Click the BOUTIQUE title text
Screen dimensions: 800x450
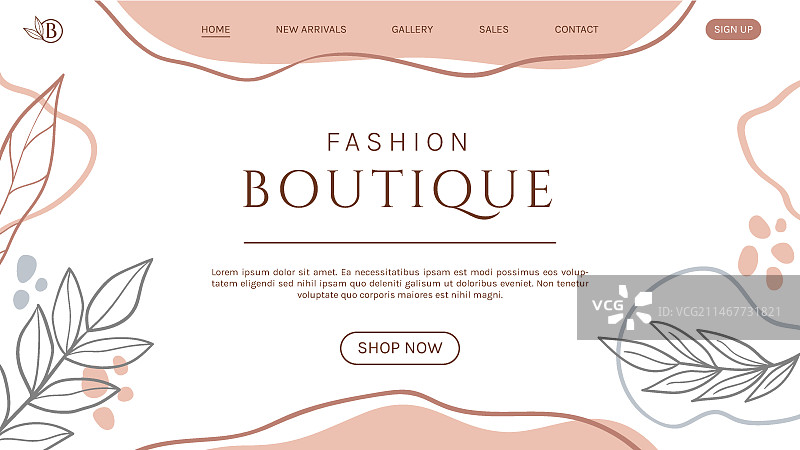[398, 192]
